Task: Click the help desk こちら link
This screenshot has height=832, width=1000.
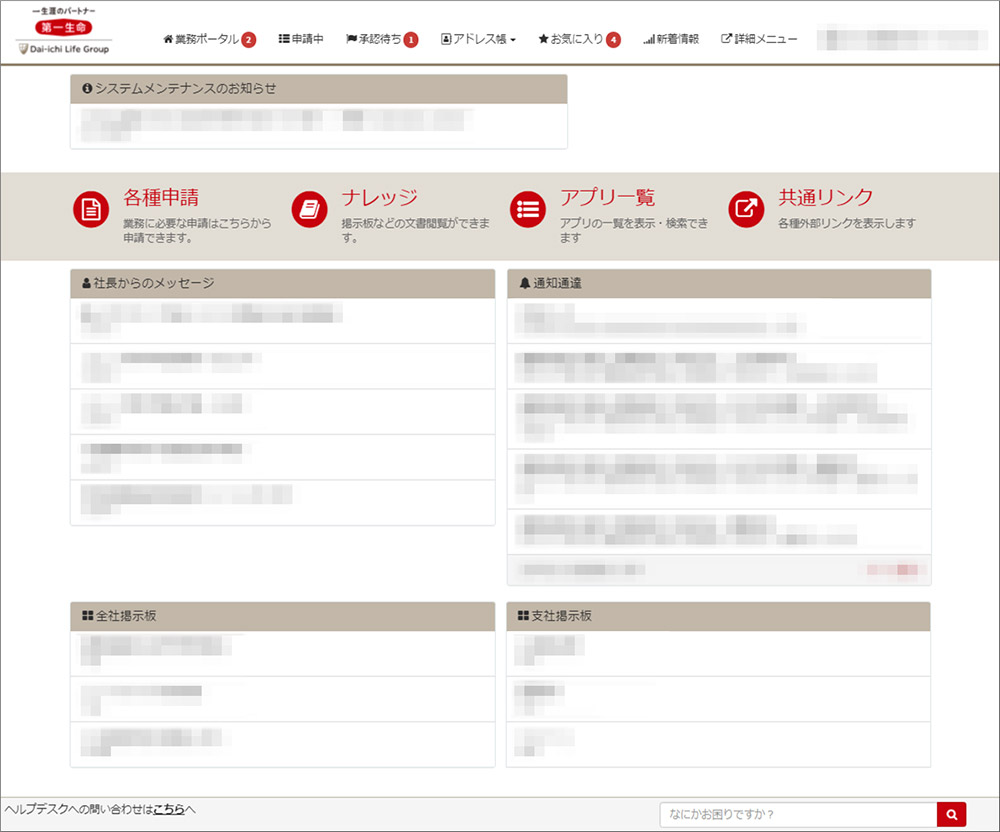Action: 169,809
